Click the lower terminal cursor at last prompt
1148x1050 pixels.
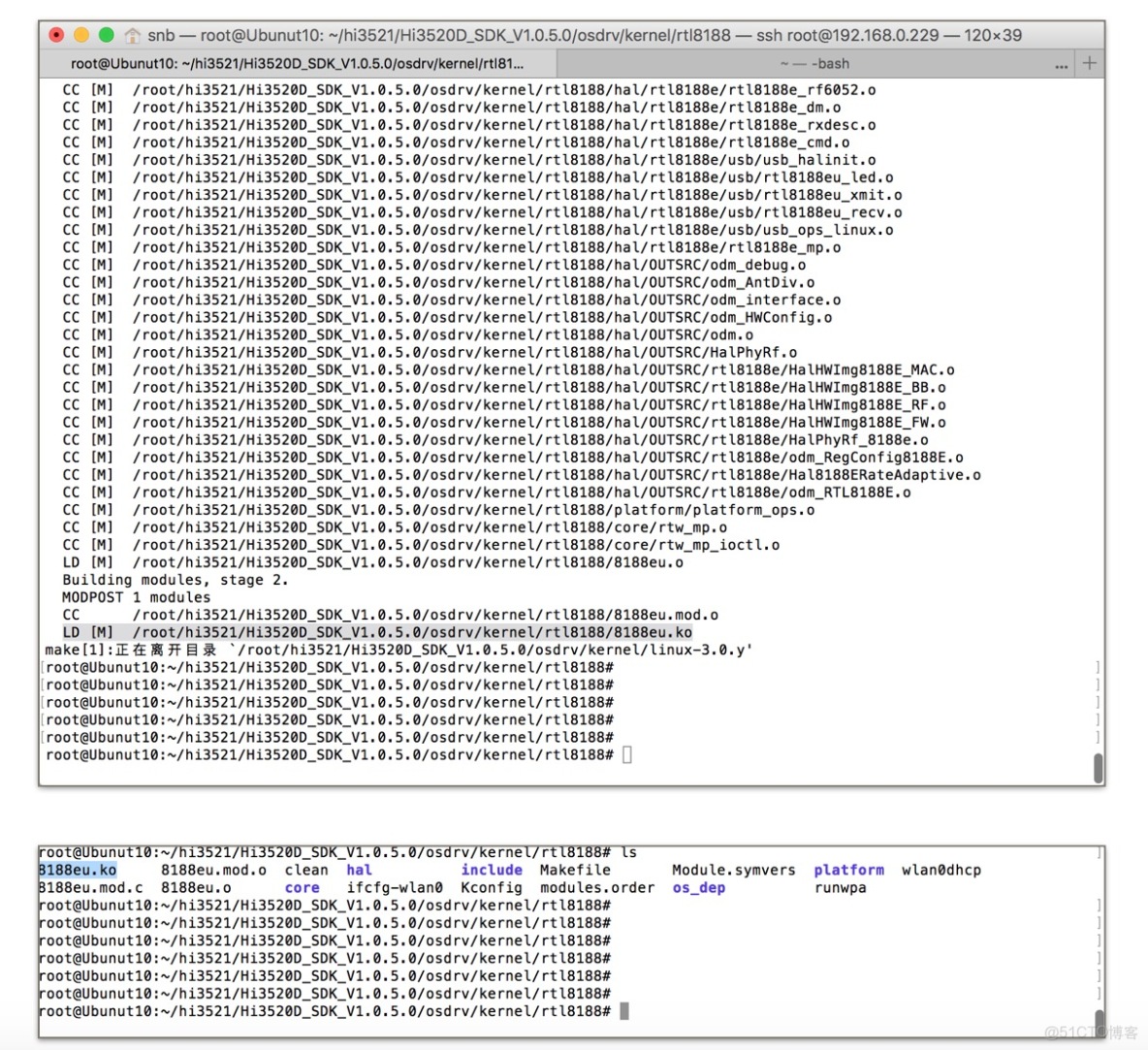(x=624, y=1011)
